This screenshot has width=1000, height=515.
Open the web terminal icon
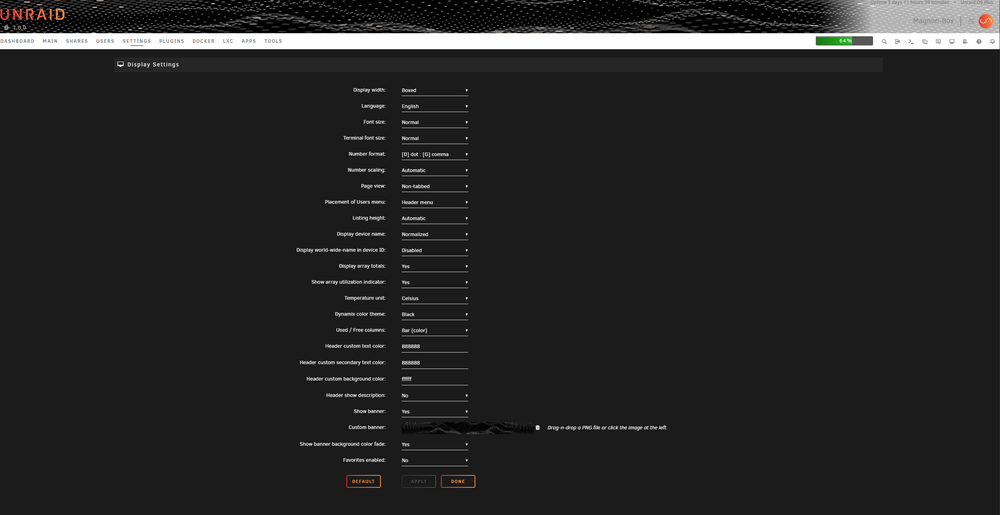[x=911, y=41]
